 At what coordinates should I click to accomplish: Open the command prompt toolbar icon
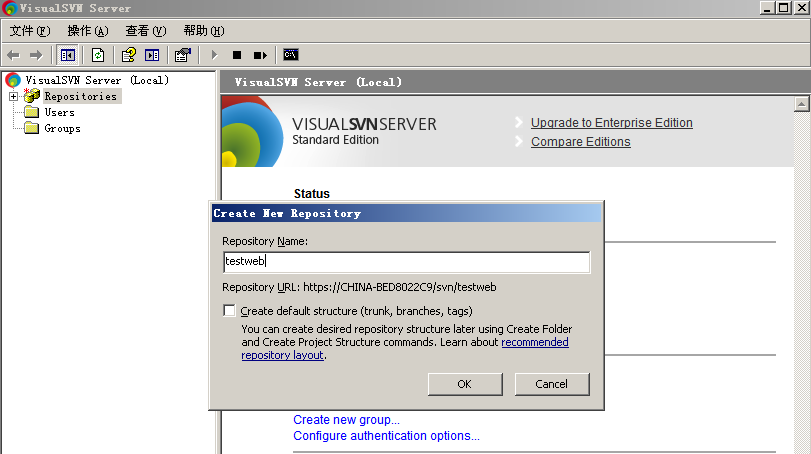point(291,54)
